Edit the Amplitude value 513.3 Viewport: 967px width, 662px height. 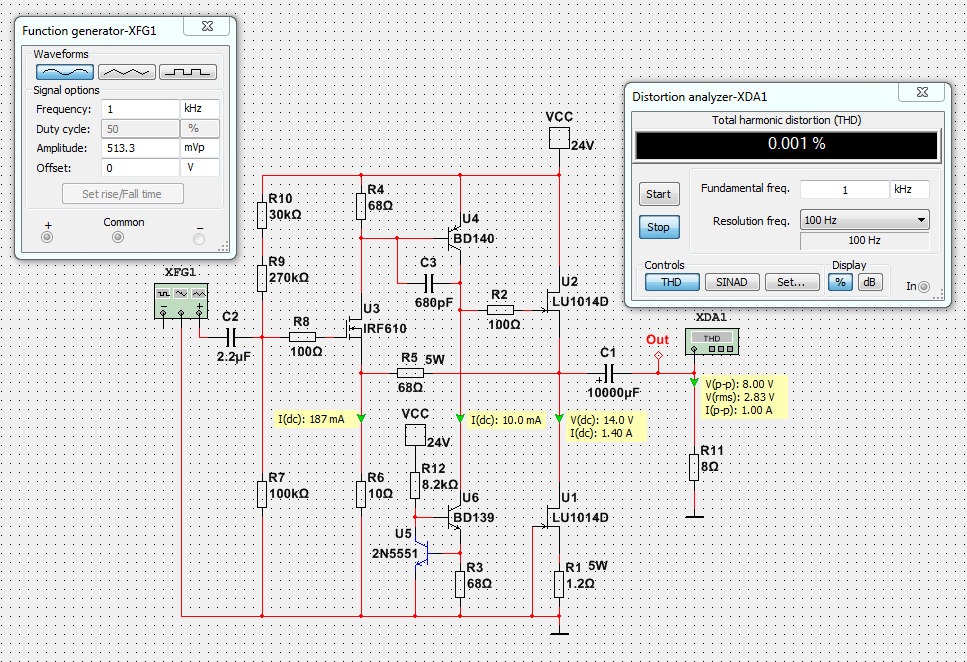(140, 148)
